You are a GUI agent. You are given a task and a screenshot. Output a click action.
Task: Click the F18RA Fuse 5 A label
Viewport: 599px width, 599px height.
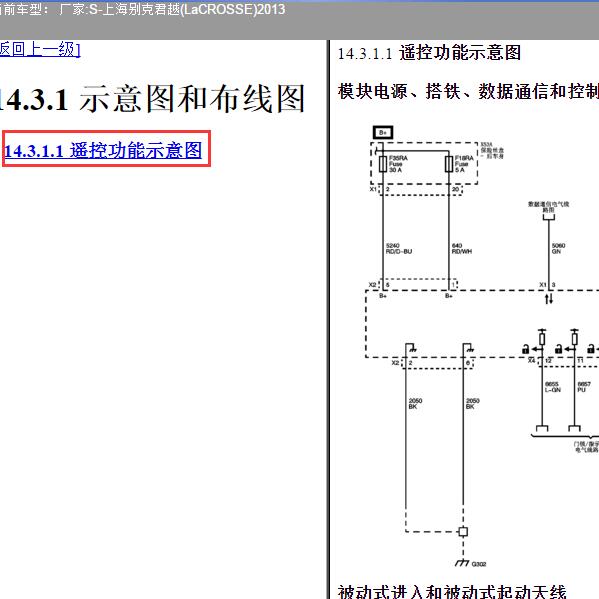coord(464,164)
